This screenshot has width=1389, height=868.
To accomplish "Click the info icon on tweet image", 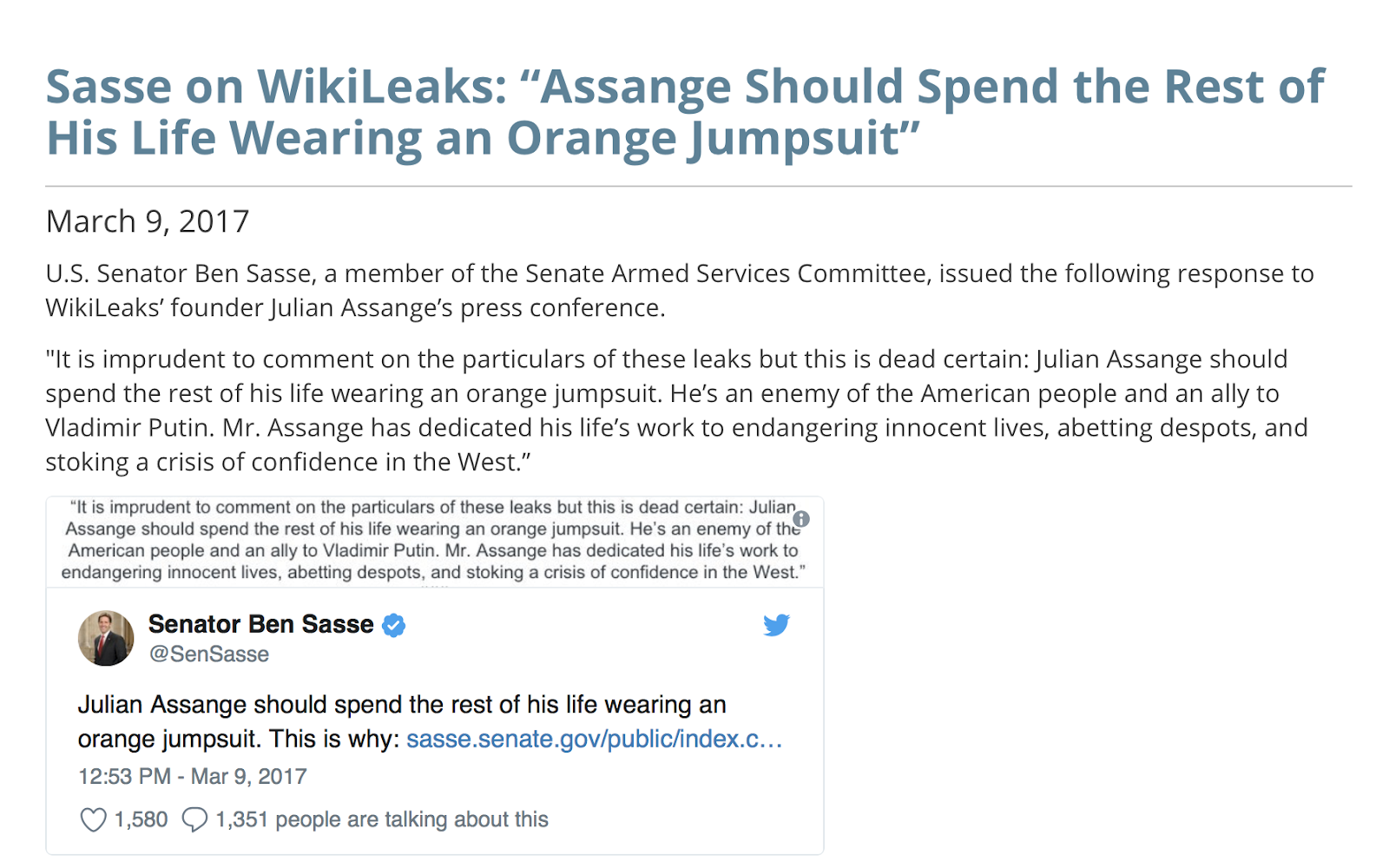I will click(801, 519).
